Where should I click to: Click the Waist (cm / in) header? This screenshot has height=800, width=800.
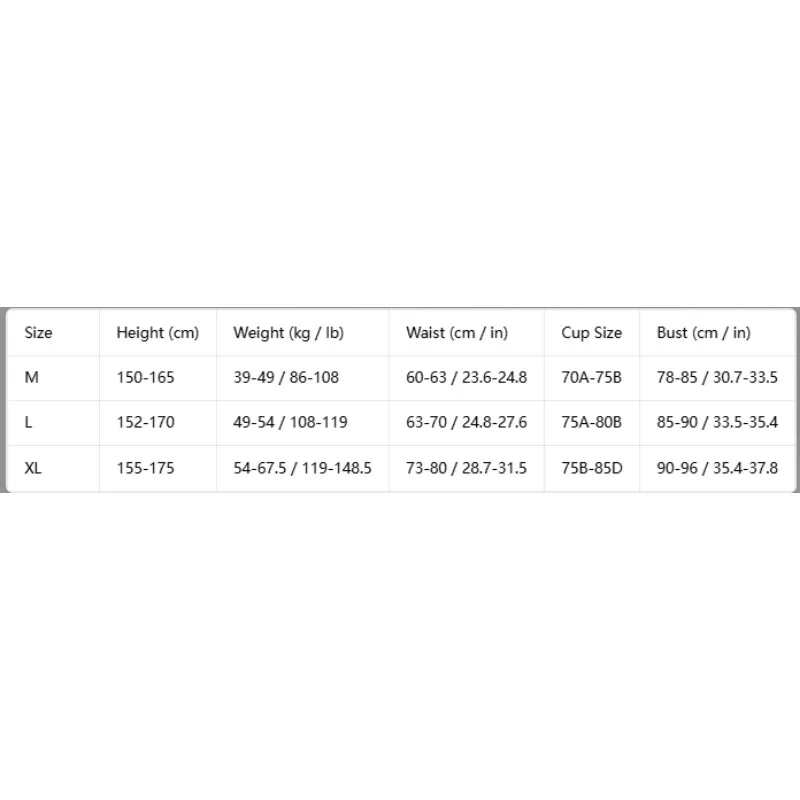pyautogui.click(x=457, y=333)
